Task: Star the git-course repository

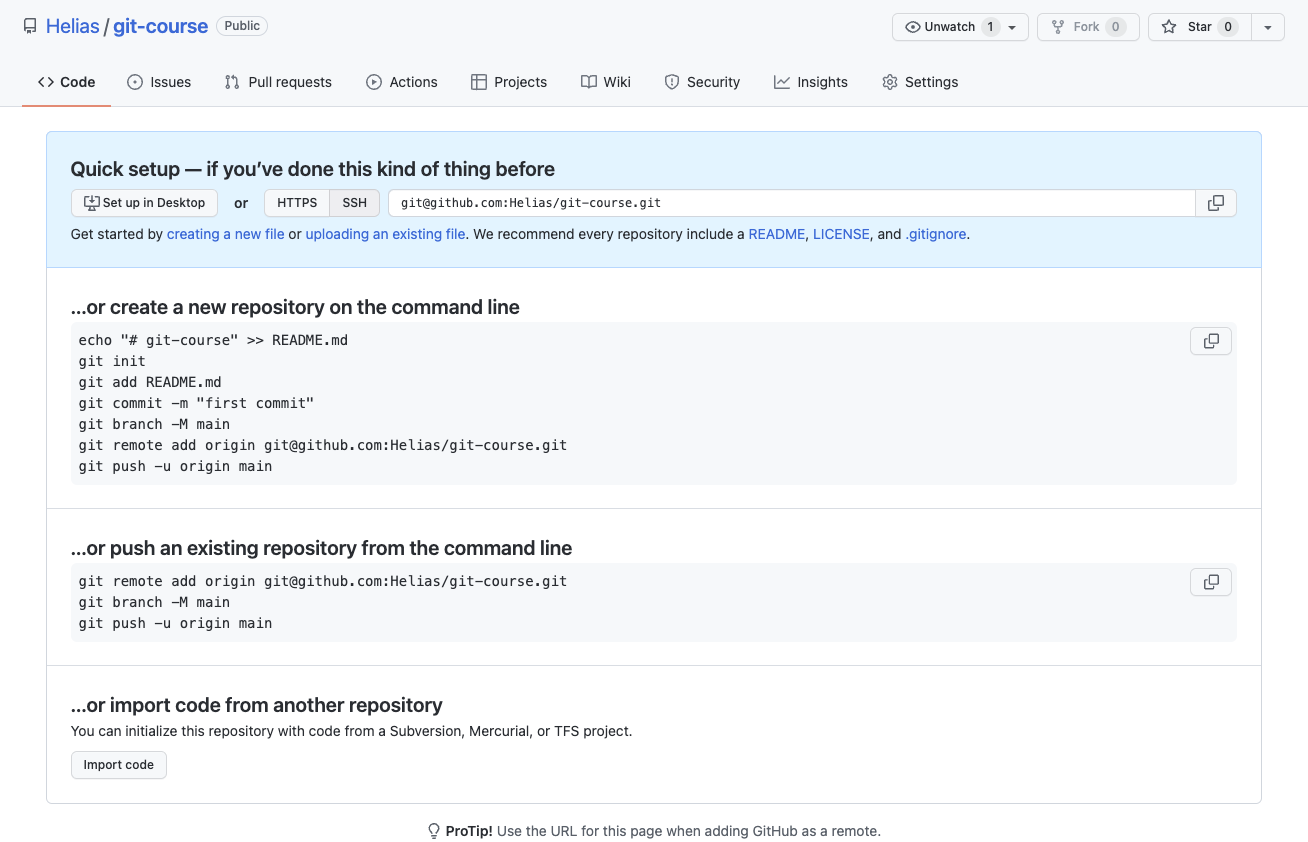Action: pyautogui.click(x=1199, y=27)
